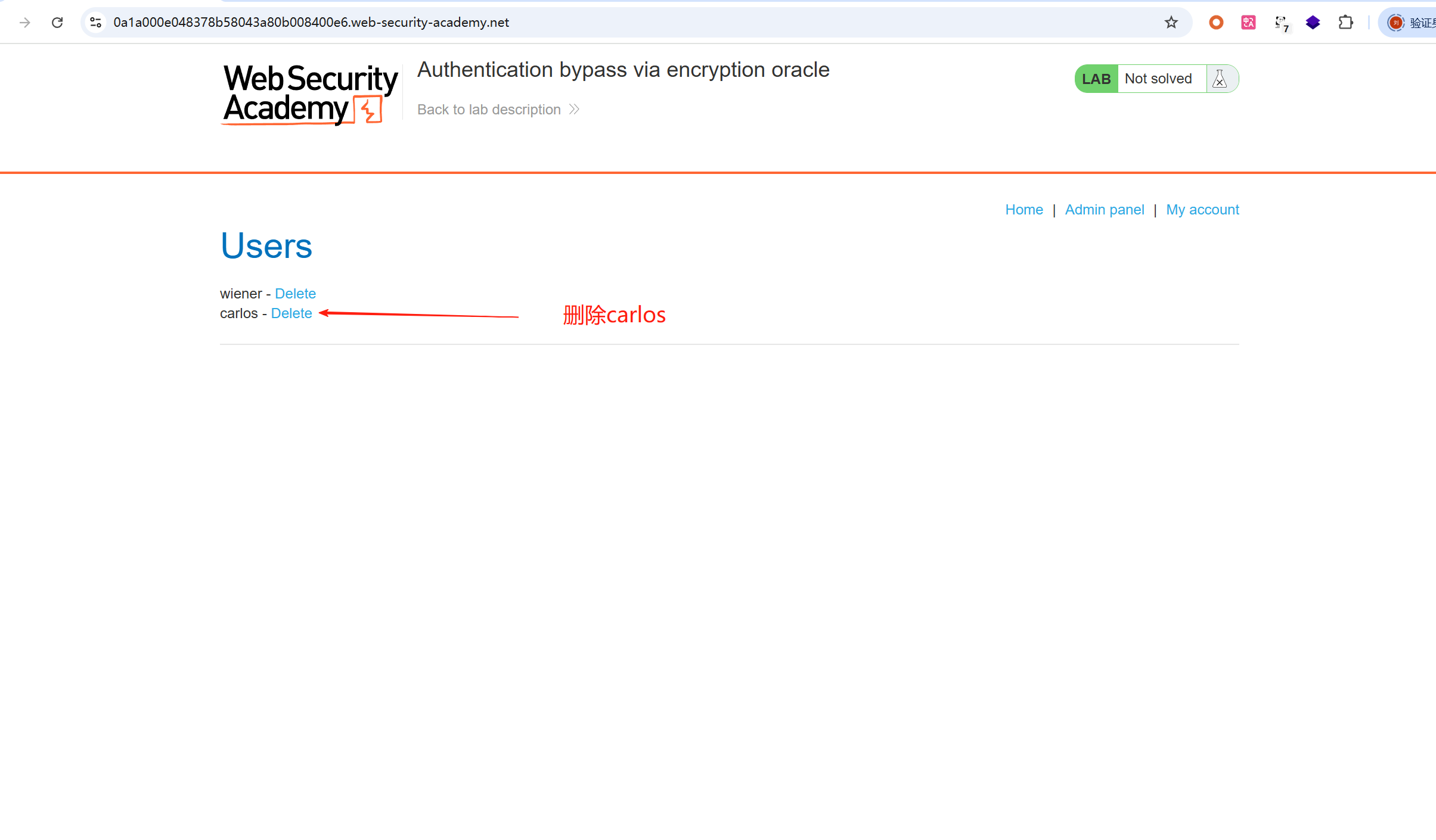Click the green LAB status badge
Image resolution: width=1436 pixels, height=840 pixels.
point(1096,79)
